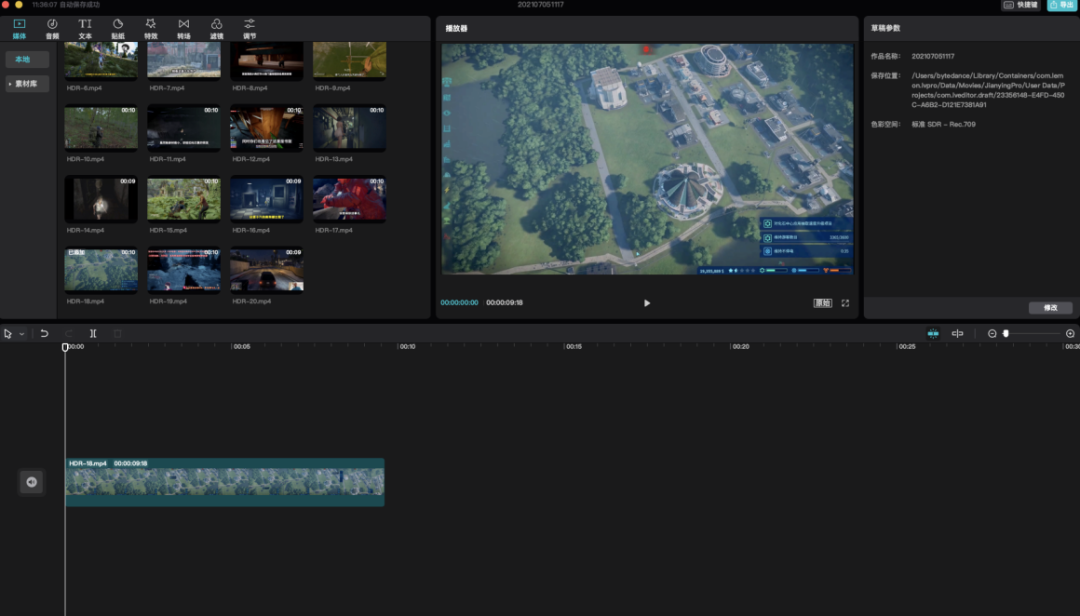
Task: Open the 贴纸 stickers tab
Action: tap(118, 28)
